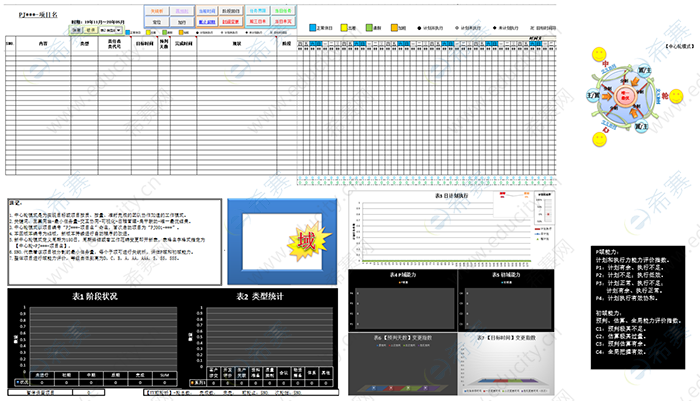Viewport: 700px width, 401px height.
Task: Click the 类型 column header
Action: [84, 44]
